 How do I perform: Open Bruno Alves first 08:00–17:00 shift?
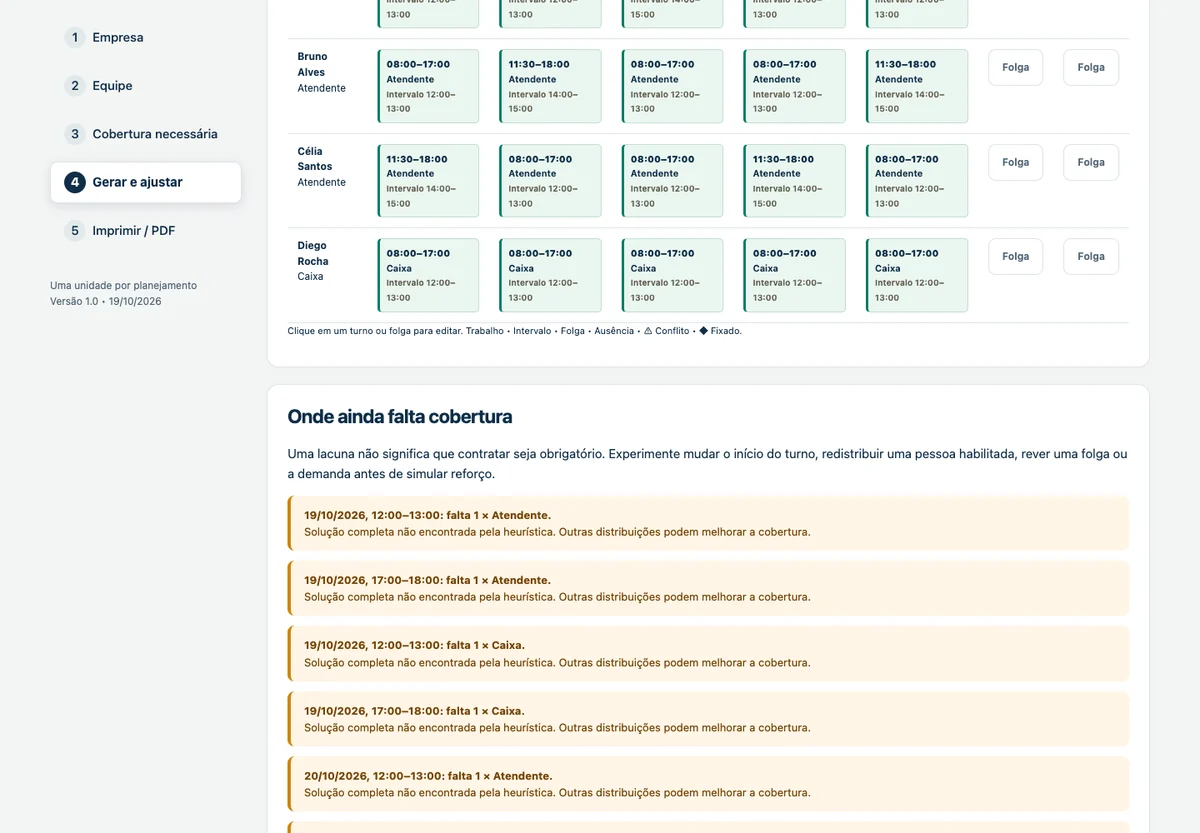point(428,86)
